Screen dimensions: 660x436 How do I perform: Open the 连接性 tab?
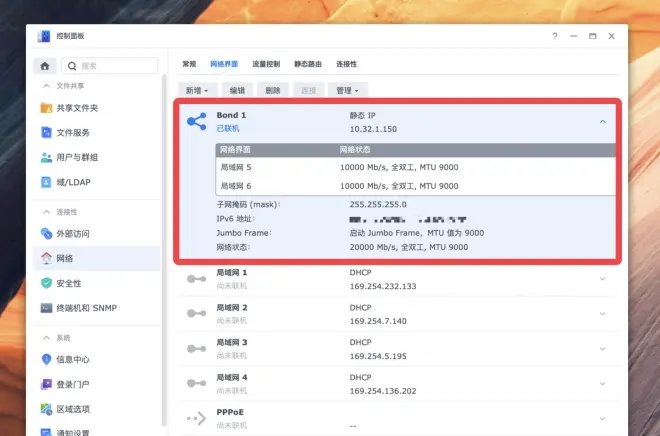click(346, 64)
